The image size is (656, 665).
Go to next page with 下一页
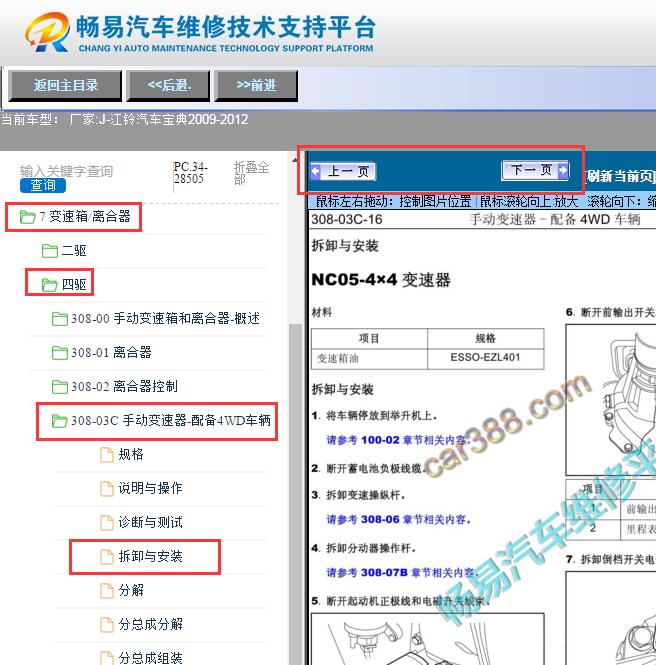(535, 170)
